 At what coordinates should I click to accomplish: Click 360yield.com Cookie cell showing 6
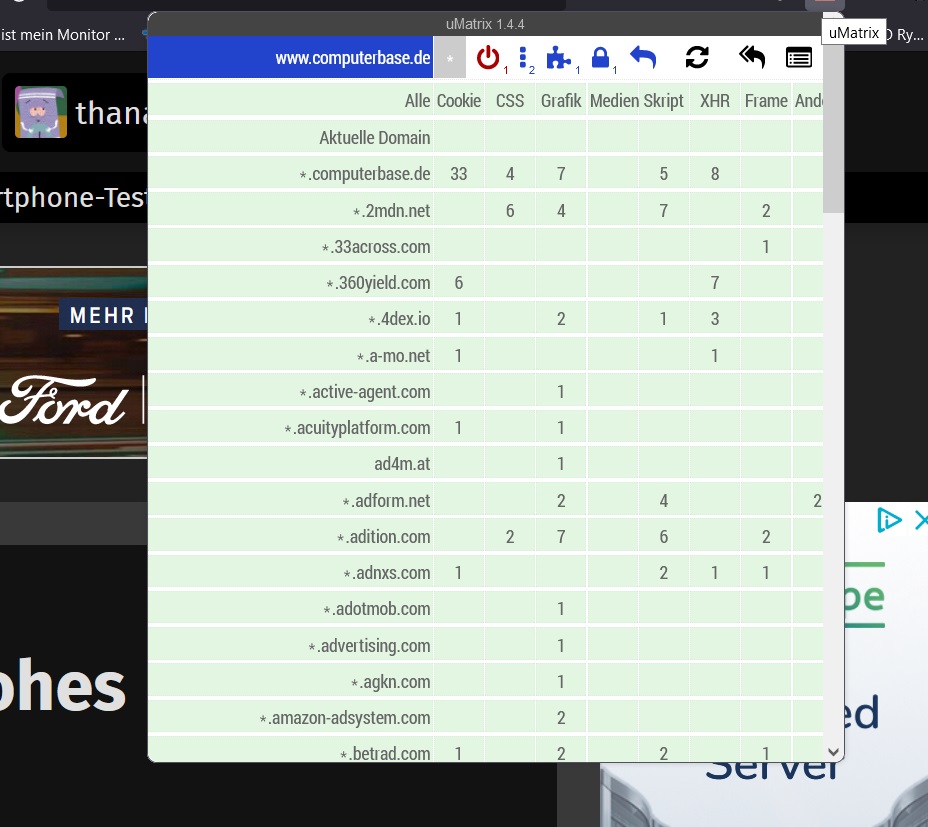pyautogui.click(x=459, y=282)
